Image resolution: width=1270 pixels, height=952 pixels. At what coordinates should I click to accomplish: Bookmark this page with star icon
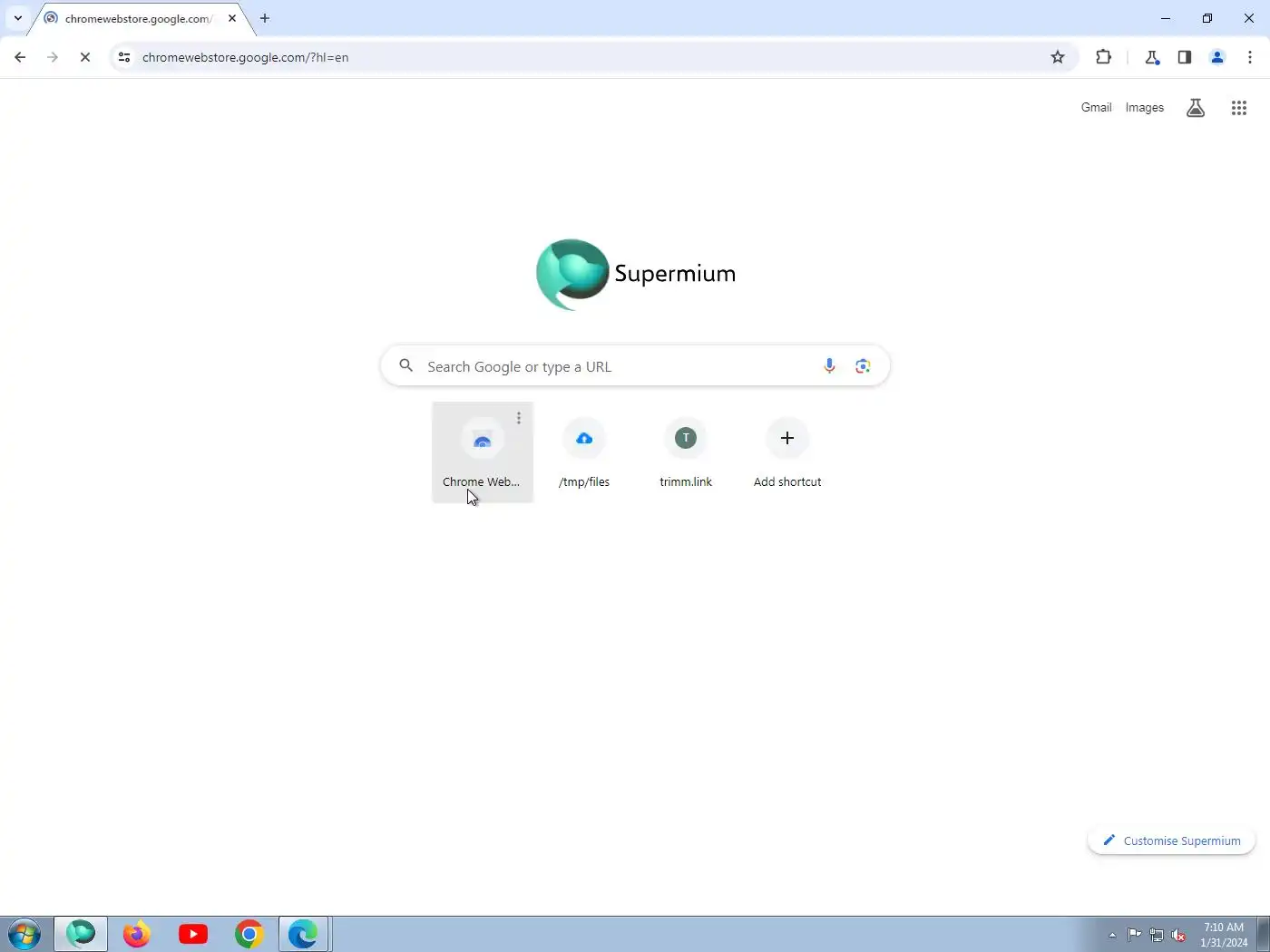(1058, 57)
